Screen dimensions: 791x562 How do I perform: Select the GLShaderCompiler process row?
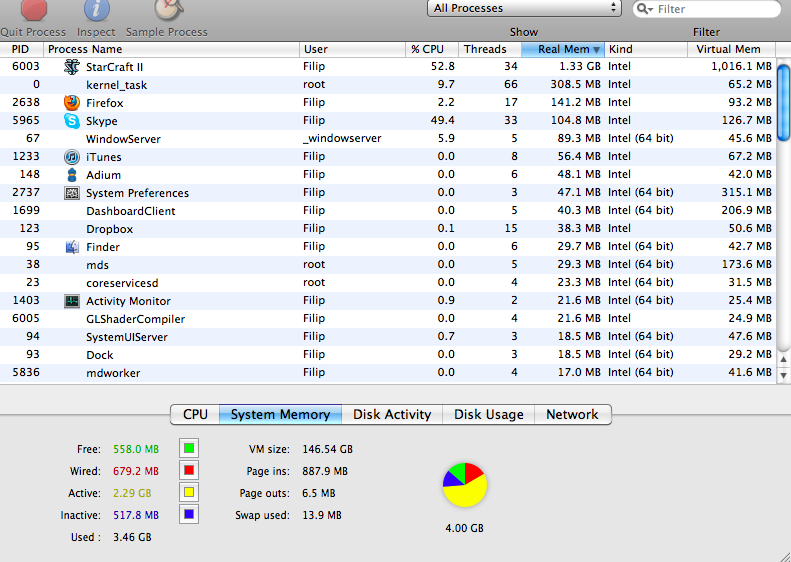[x=387, y=319]
